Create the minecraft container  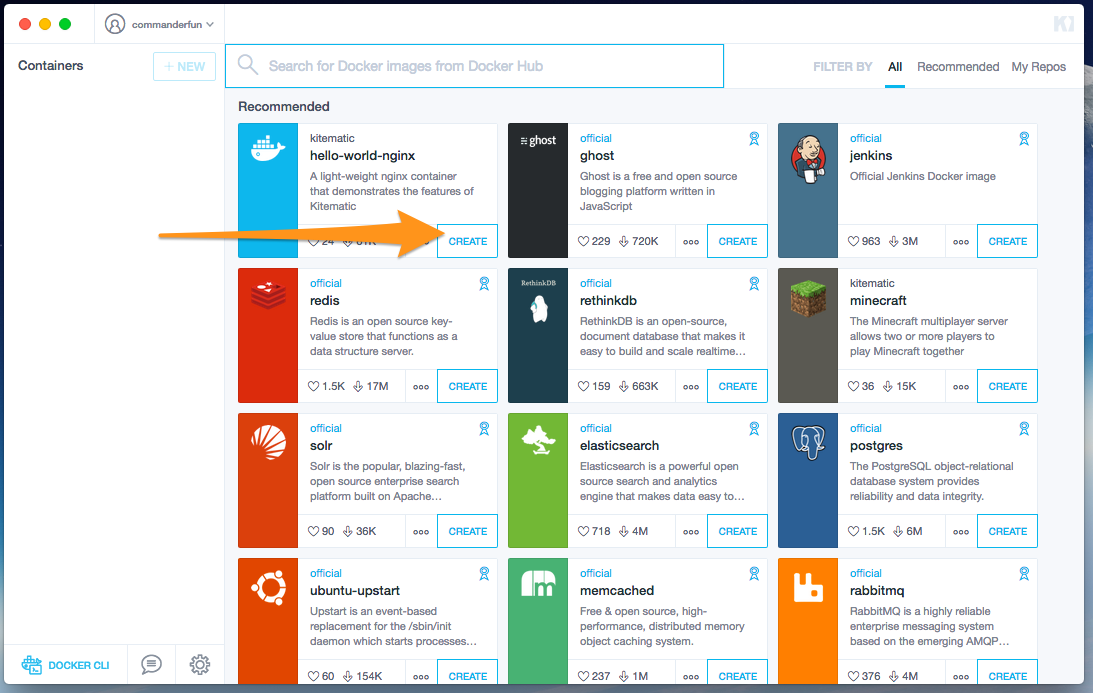click(x=1007, y=386)
